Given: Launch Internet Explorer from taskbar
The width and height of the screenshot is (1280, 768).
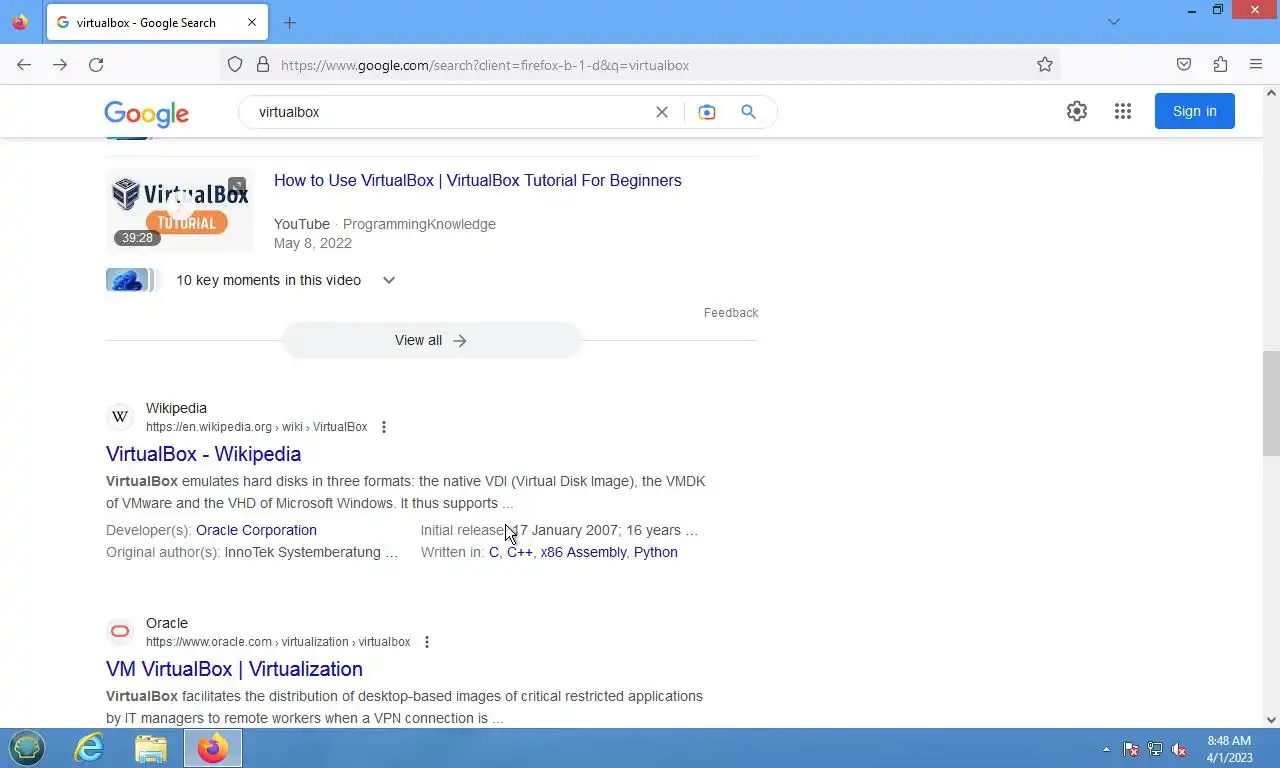Looking at the screenshot, I should pyautogui.click(x=89, y=748).
